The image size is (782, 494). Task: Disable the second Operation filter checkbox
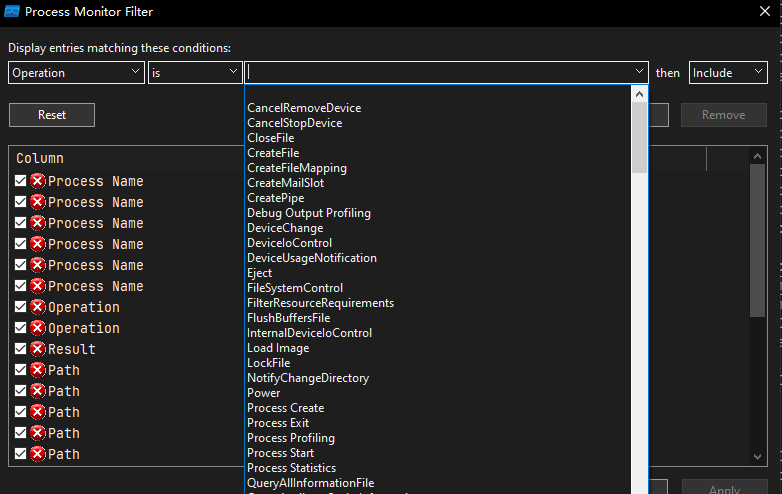21,328
